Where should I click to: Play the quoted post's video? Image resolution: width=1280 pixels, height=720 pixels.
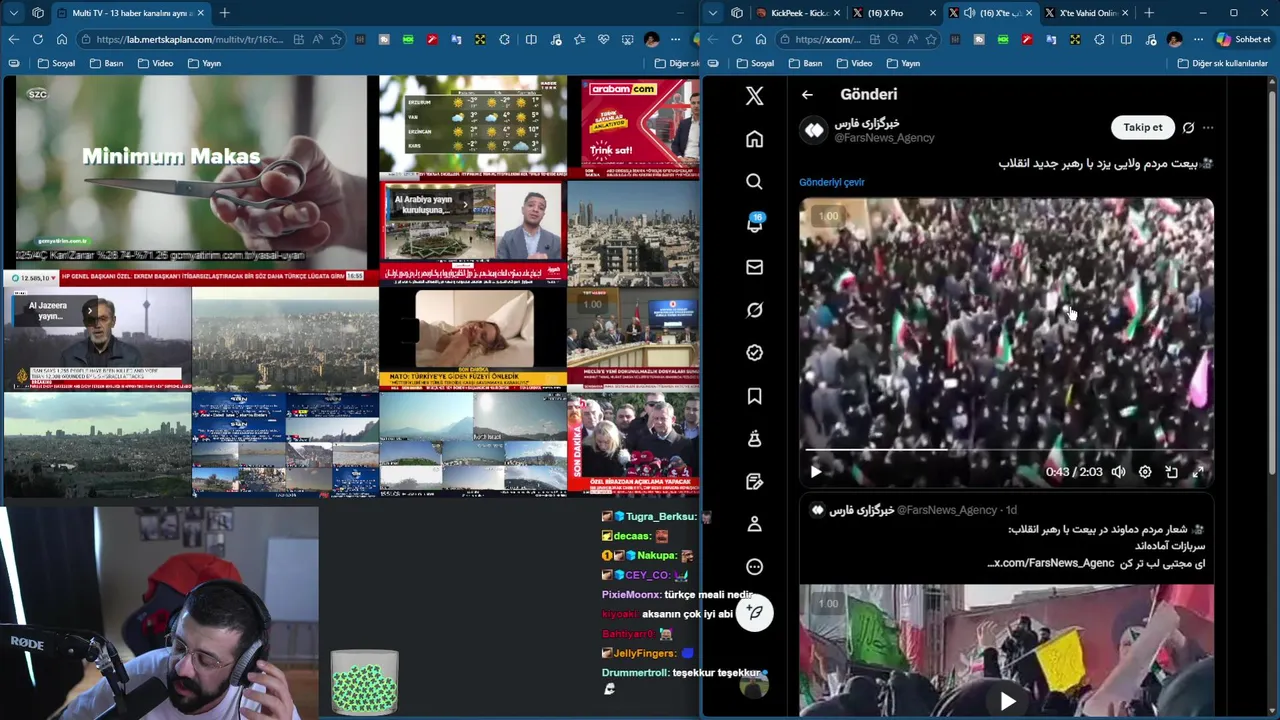(1007, 701)
